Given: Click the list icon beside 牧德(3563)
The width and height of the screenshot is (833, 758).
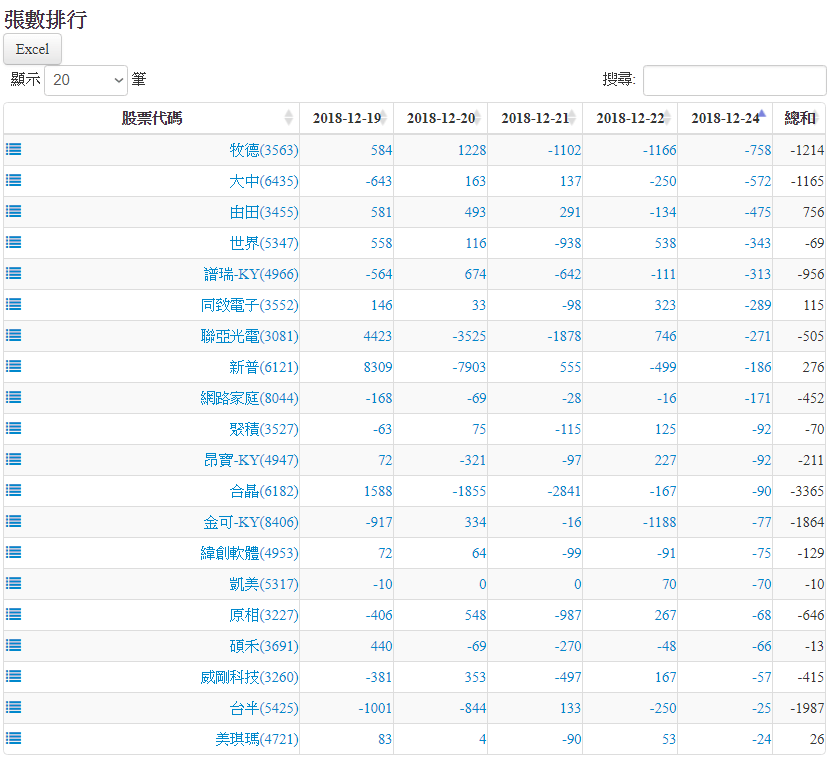Looking at the screenshot, I should [14, 149].
